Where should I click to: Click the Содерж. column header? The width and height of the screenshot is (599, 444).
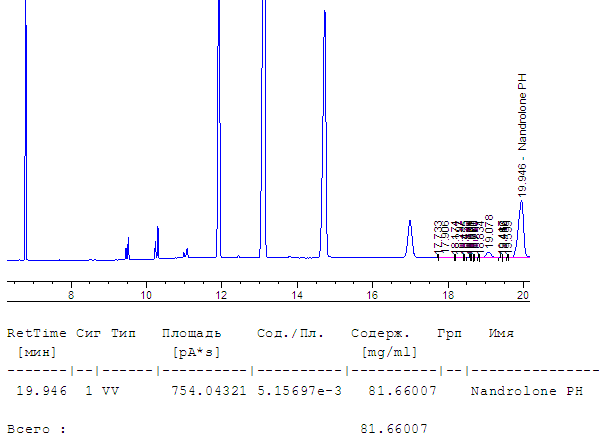(x=380, y=334)
